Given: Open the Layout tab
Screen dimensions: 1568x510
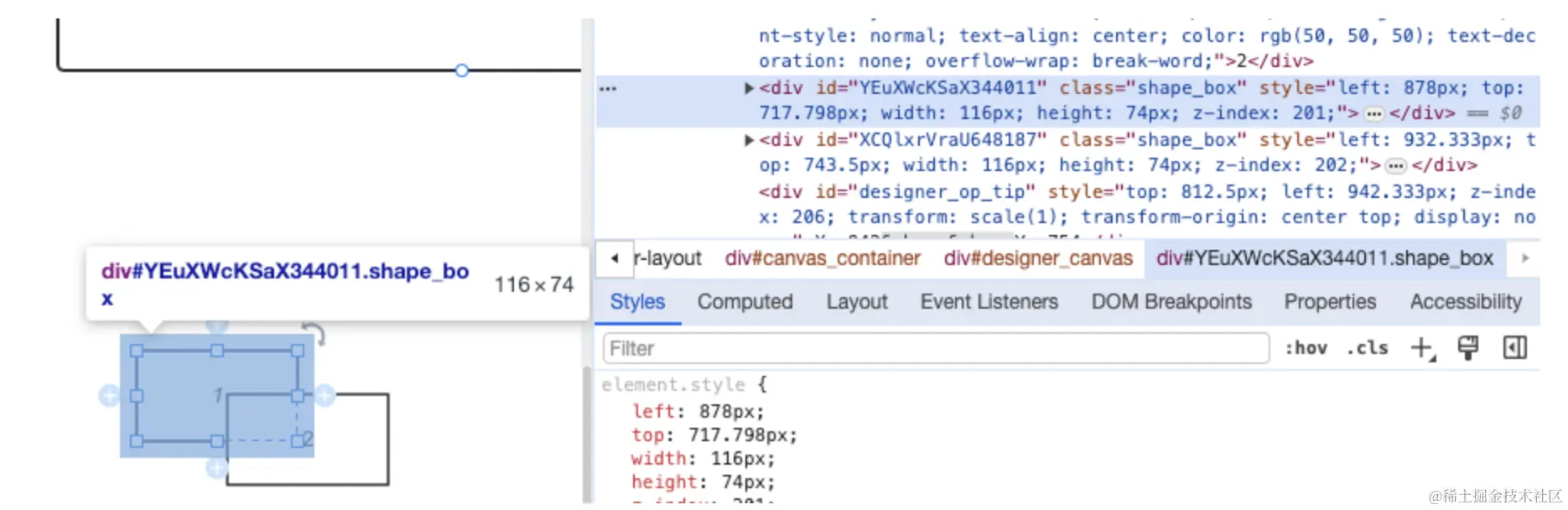Looking at the screenshot, I should 856,302.
